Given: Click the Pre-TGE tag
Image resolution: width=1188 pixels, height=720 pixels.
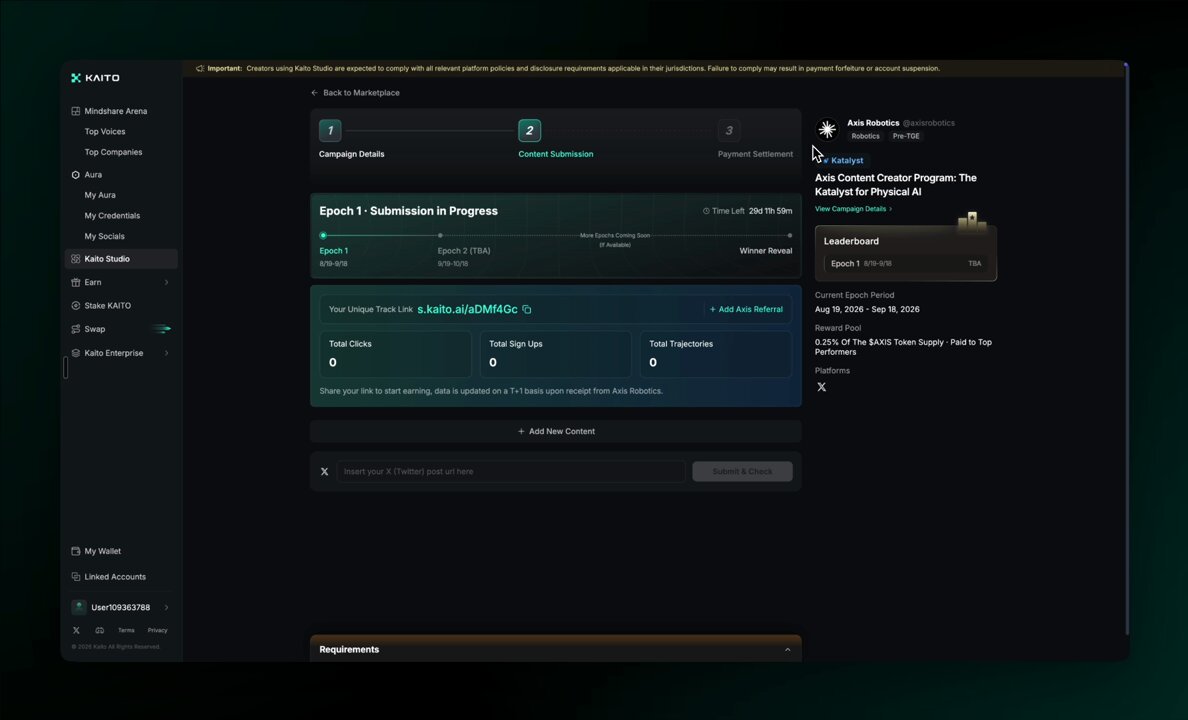Looking at the screenshot, I should [905, 136].
